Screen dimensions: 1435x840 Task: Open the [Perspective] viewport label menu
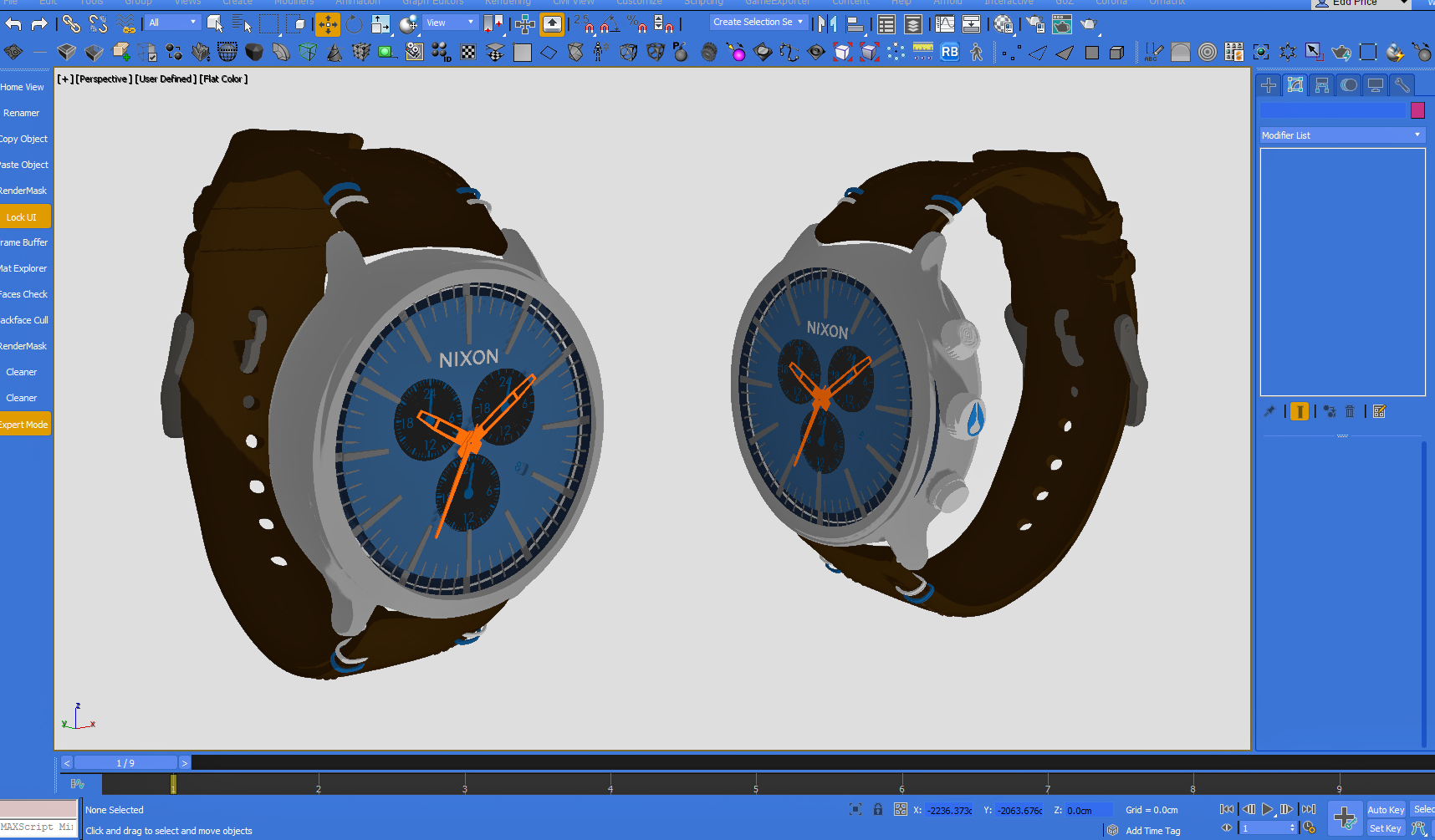103,79
